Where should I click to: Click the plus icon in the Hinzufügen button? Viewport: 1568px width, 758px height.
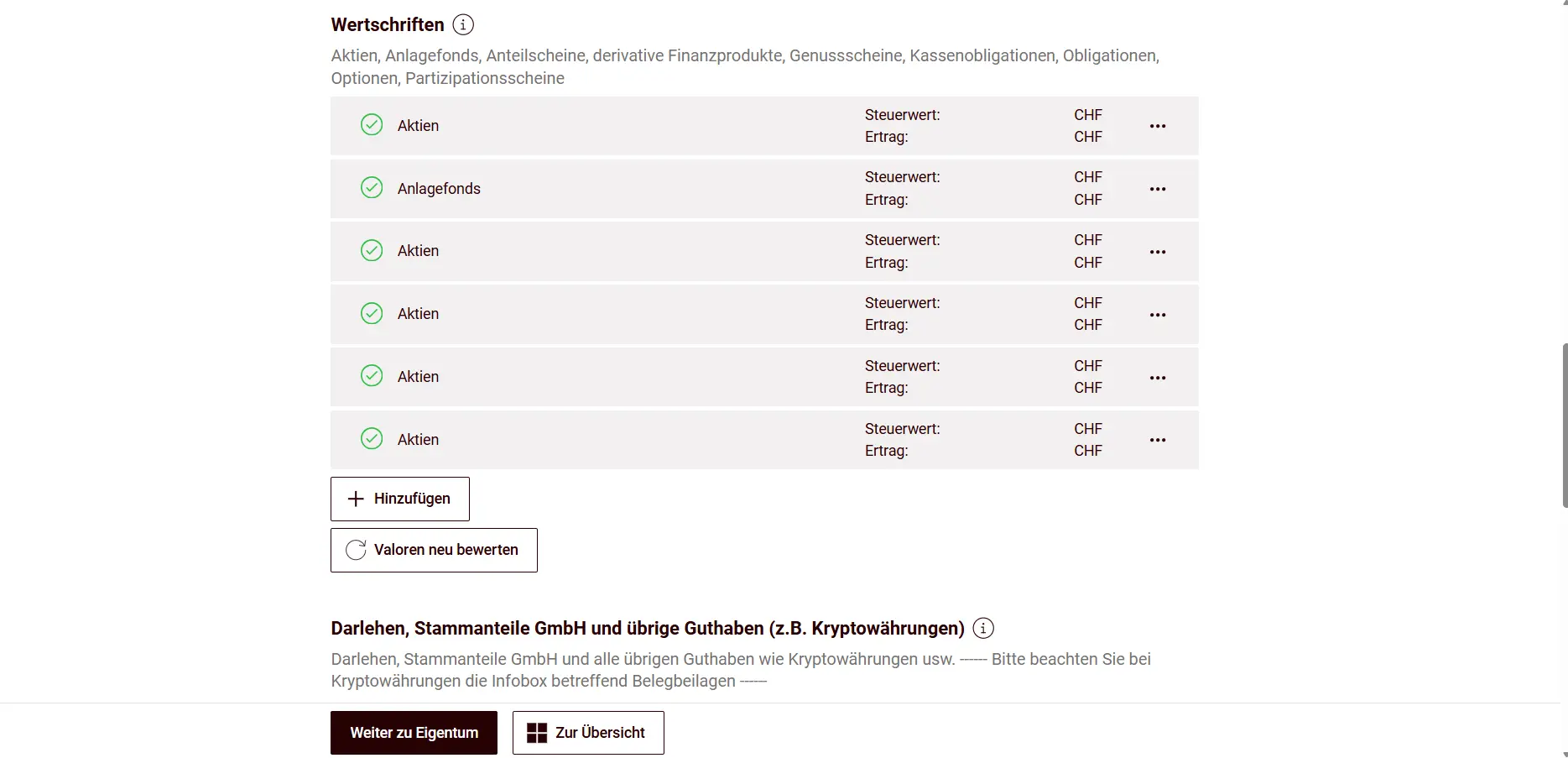(x=356, y=498)
